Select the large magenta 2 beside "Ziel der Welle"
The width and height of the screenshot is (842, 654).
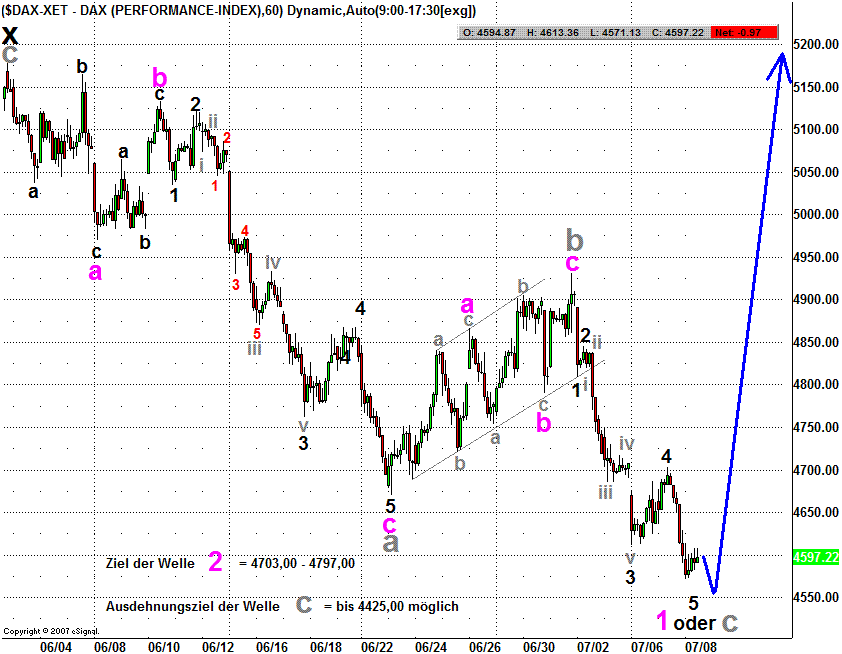(x=215, y=562)
